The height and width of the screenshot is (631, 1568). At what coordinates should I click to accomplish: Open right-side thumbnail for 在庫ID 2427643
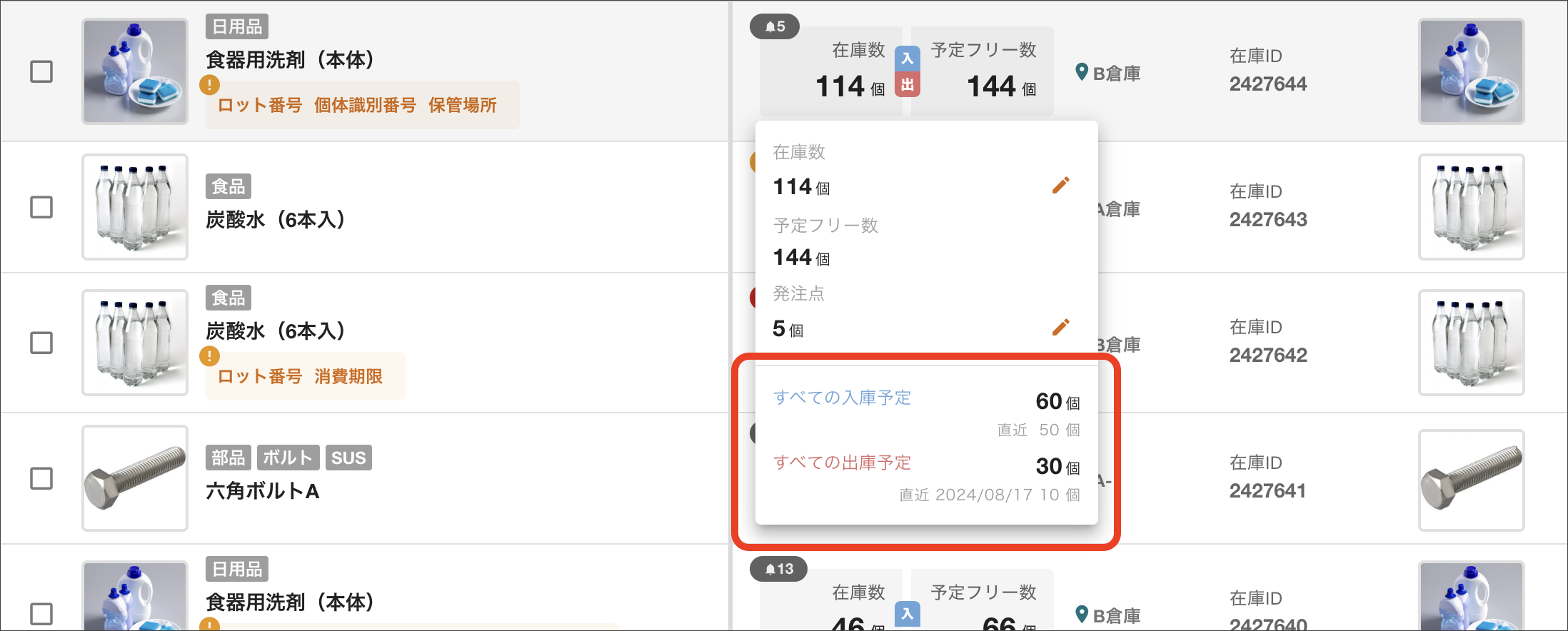point(1472,207)
